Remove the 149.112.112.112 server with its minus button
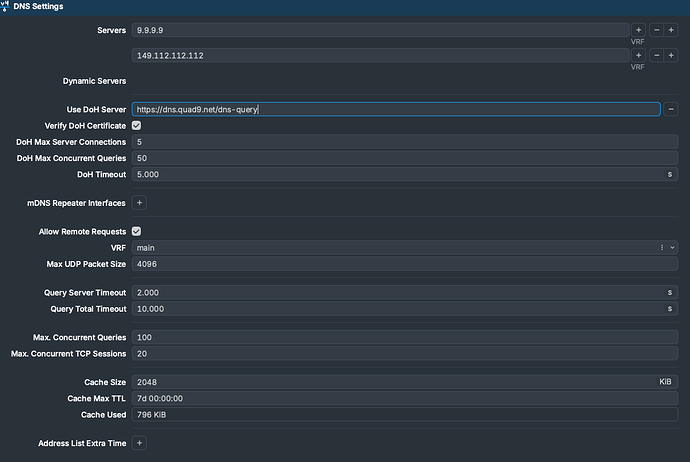Viewport: 690px width, 462px height. tap(657, 55)
